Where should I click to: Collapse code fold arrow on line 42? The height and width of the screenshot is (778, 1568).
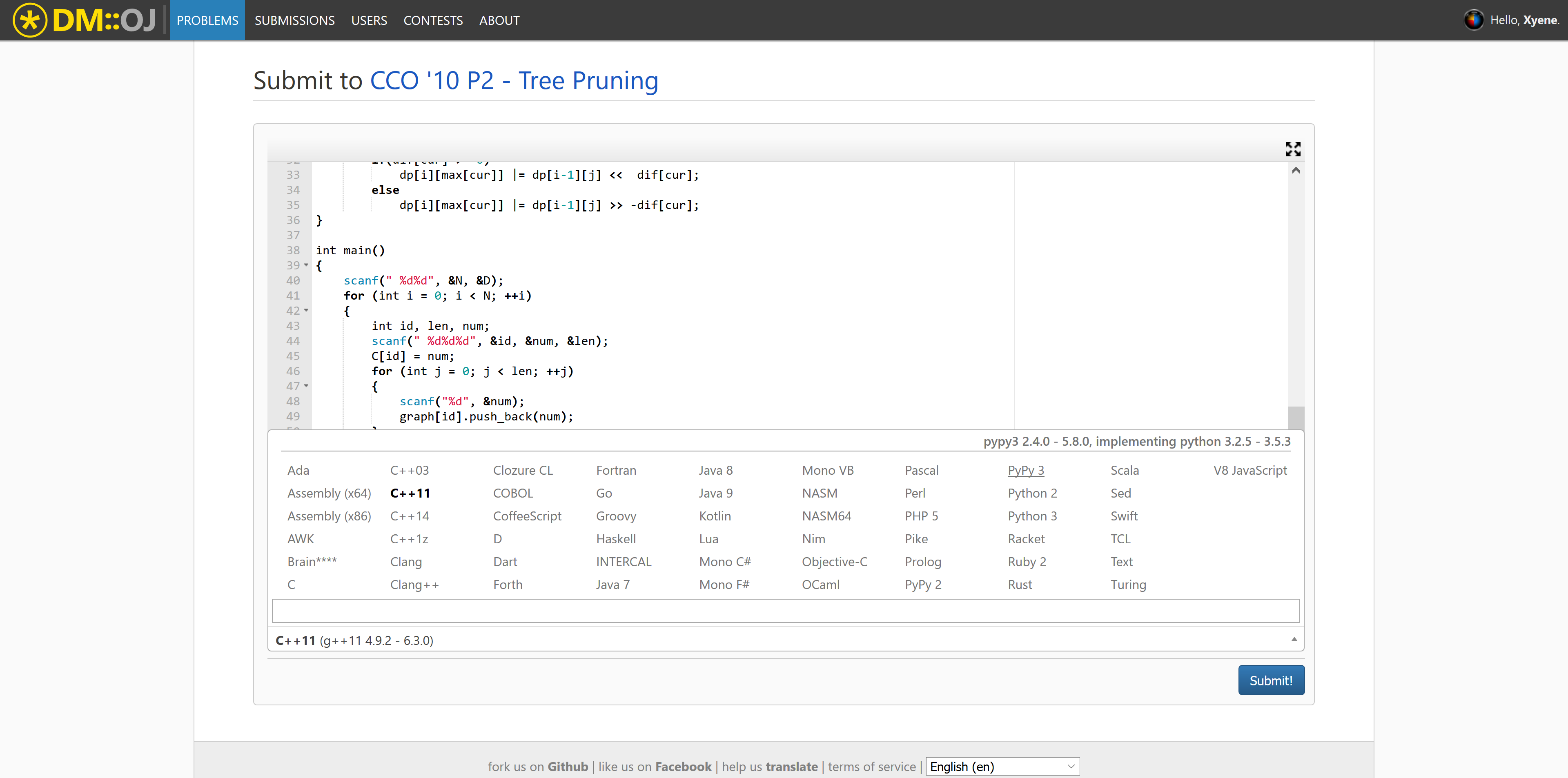tap(306, 310)
